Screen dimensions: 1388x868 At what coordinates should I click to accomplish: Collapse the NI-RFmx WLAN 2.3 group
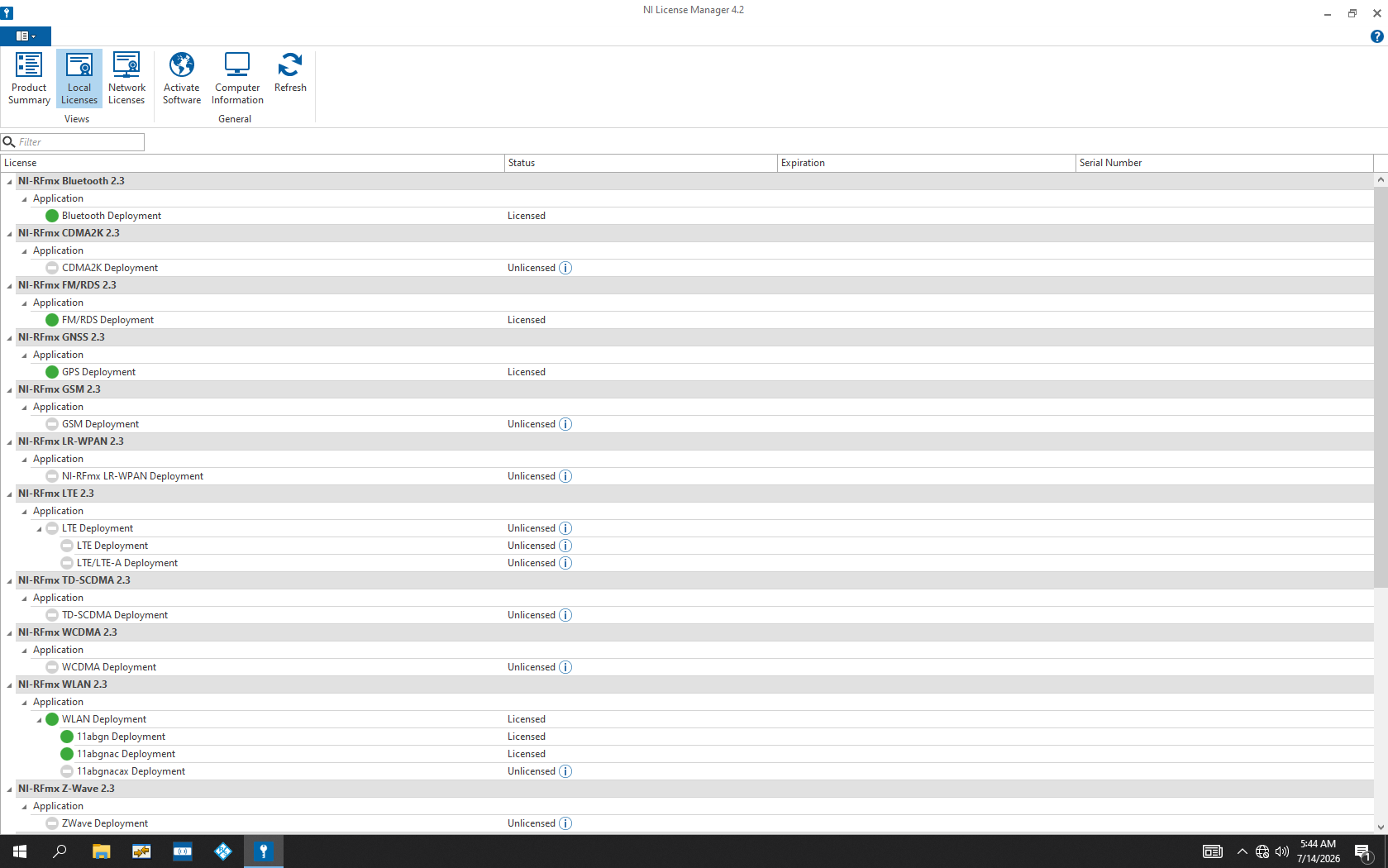[x=10, y=685]
